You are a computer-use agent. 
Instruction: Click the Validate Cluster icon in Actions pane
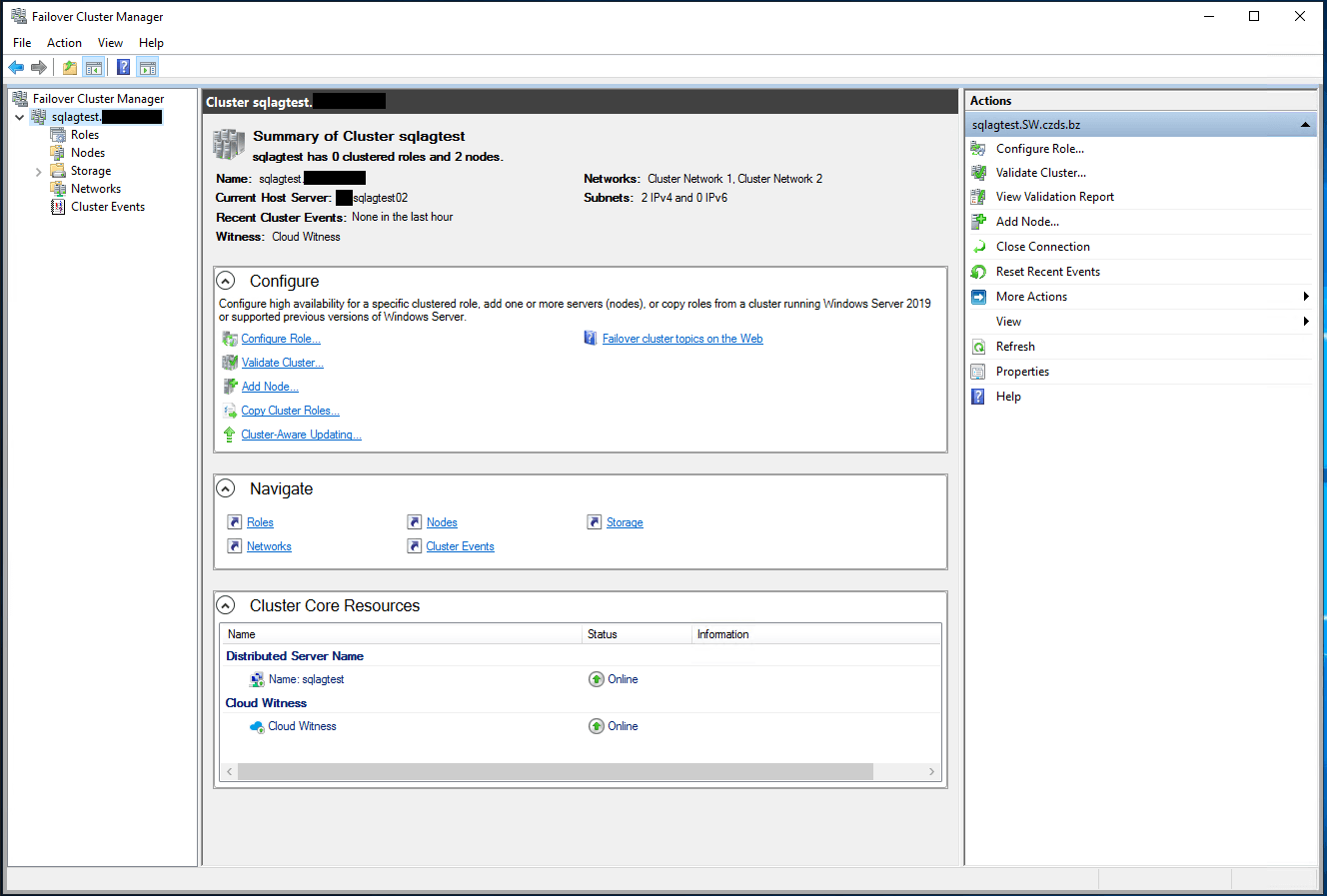coord(978,173)
